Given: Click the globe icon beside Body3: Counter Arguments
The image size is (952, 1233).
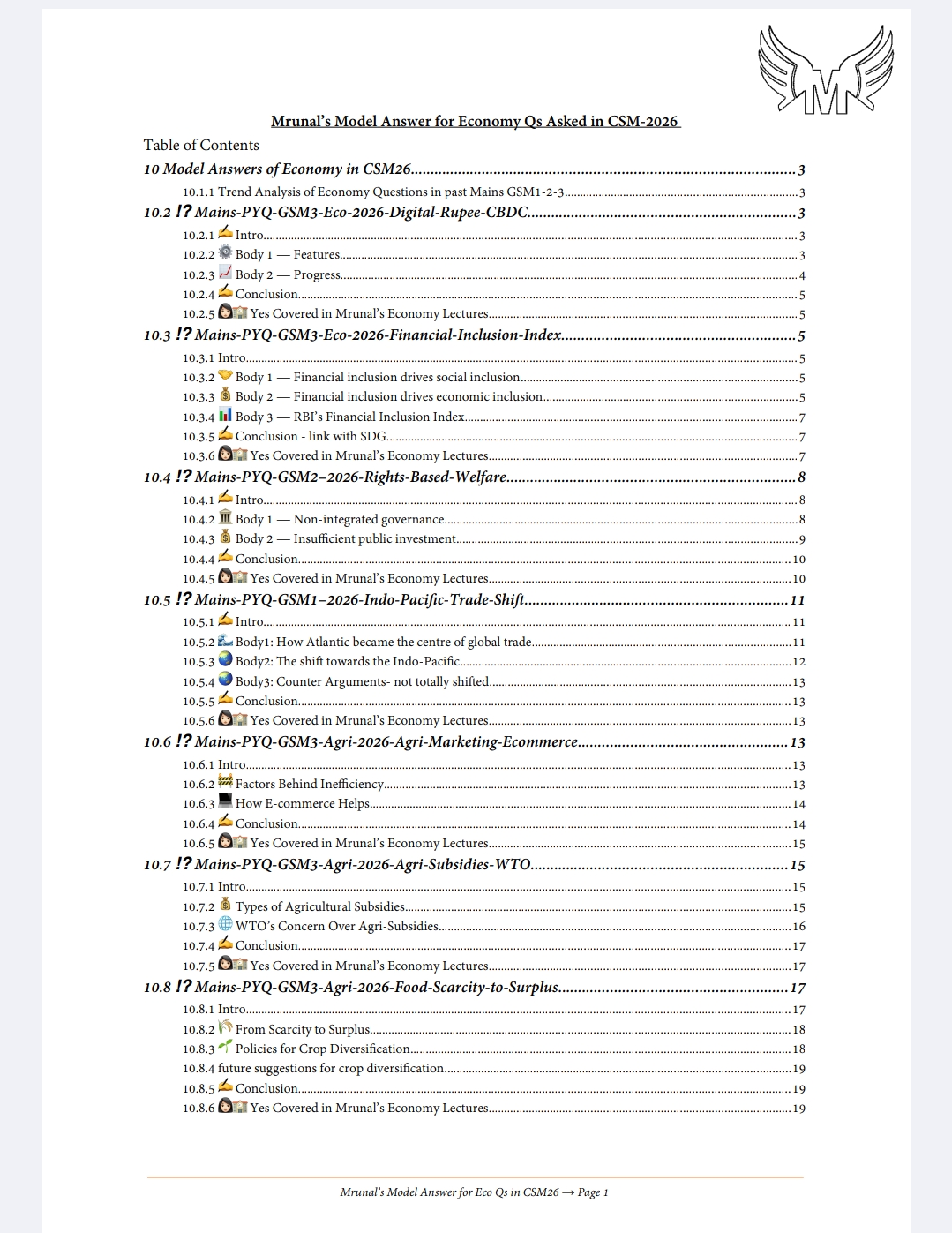Looking at the screenshot, I should tap(225, 680).
